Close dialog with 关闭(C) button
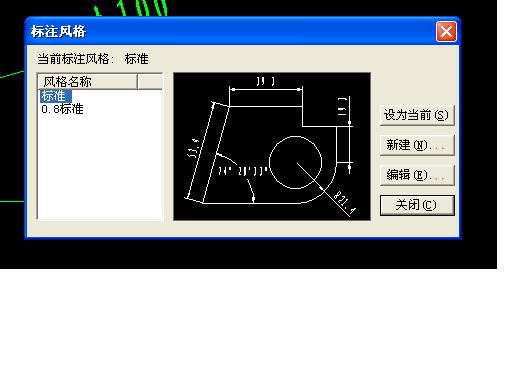This screenshot has width=512, height=384. click(417, 205)
